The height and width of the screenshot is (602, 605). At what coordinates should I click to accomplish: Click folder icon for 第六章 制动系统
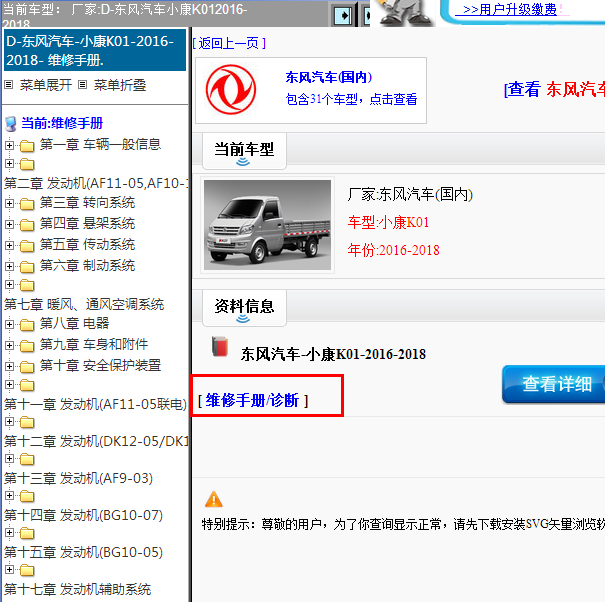pyautogui.click(x=27, y=267)
